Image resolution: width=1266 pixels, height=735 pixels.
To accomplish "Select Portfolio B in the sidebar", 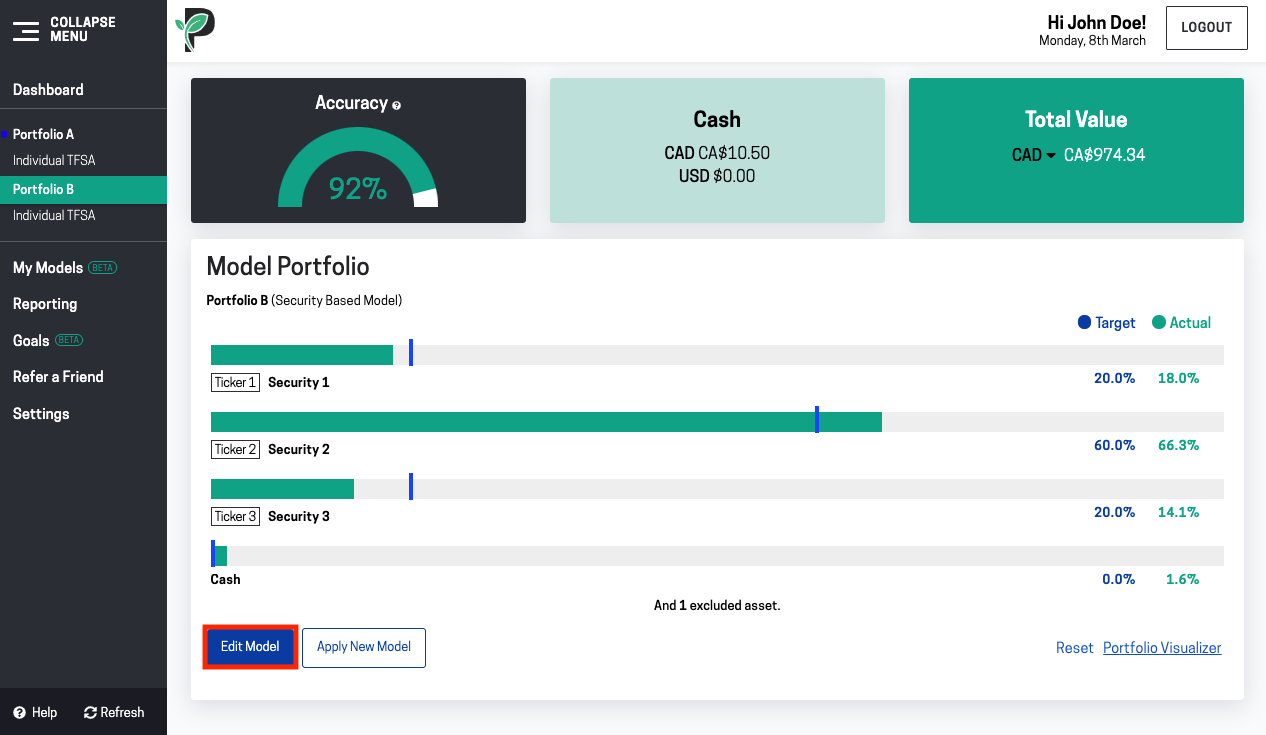I will (83, 189).
